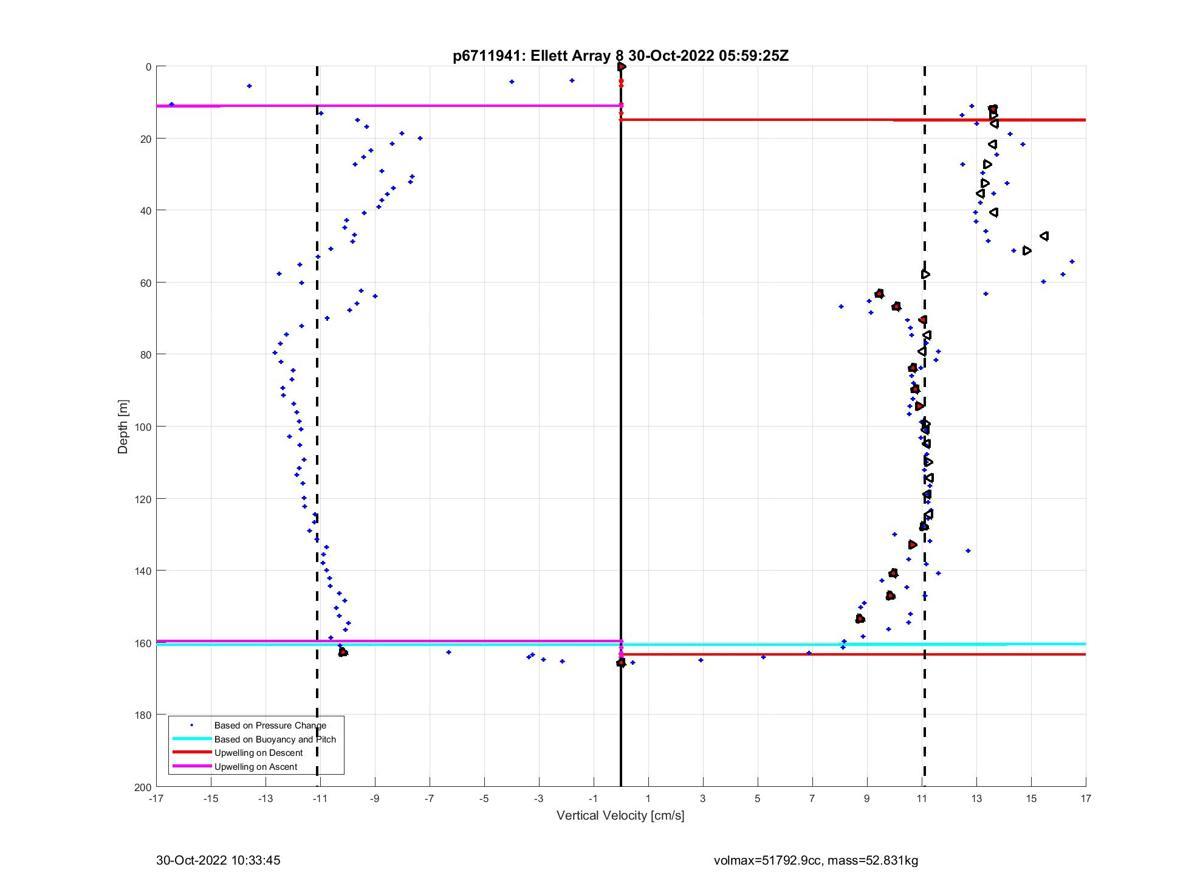Click depth axis tick label '20'
Viewport: 1200px width, 885px height.
pos(145,139)
